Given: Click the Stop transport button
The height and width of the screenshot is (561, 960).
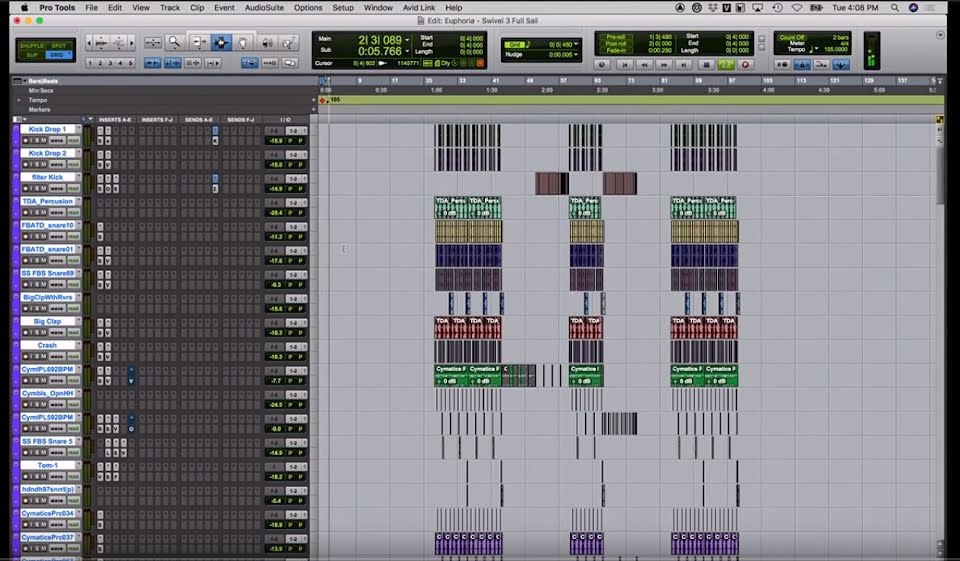Looking at the screenshot, I should 706,64.
